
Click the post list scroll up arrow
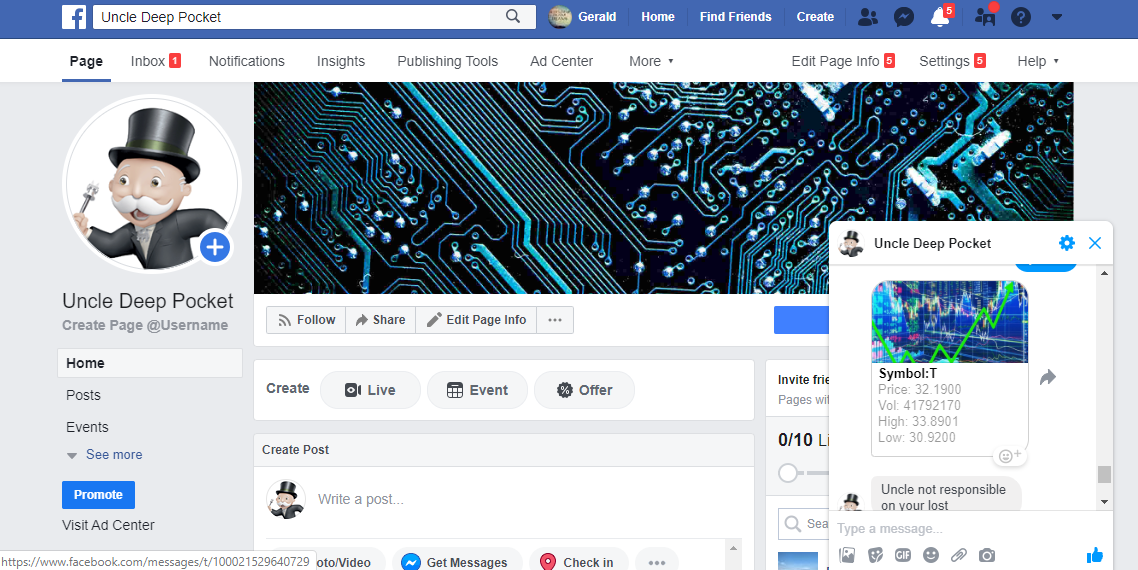coord(733,549)
